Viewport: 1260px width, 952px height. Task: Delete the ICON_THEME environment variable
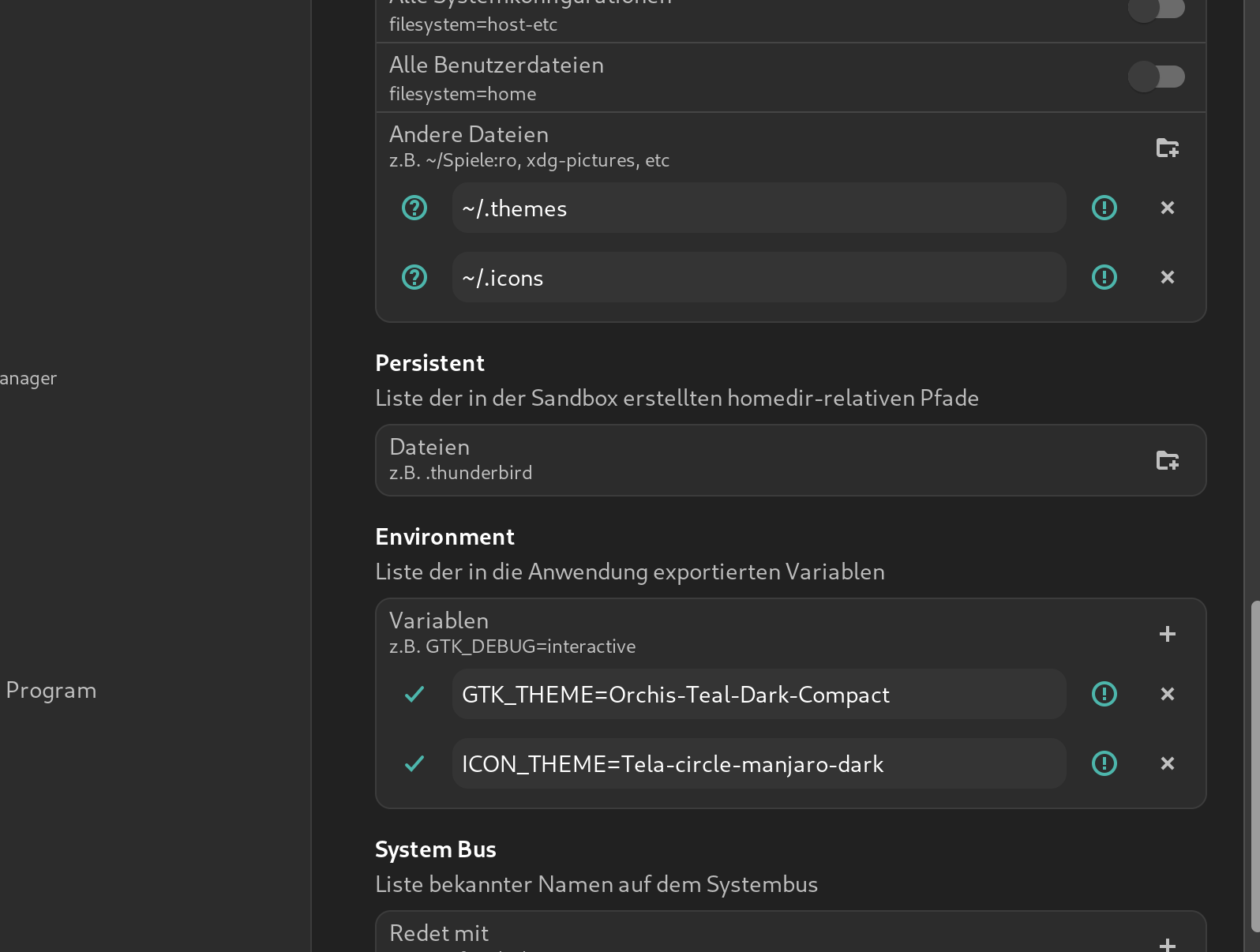[x=1167, y=763]
